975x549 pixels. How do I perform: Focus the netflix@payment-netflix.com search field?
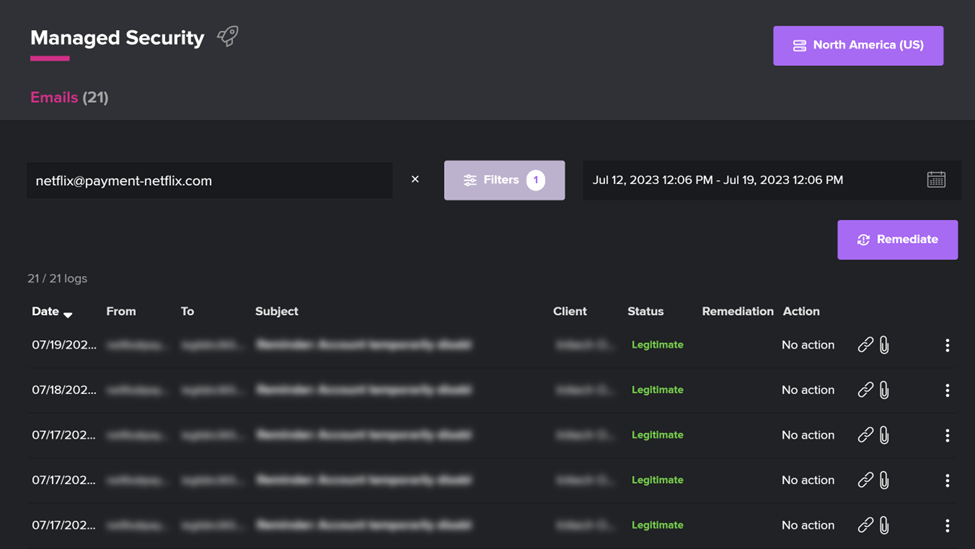click(x=210, y=180)
